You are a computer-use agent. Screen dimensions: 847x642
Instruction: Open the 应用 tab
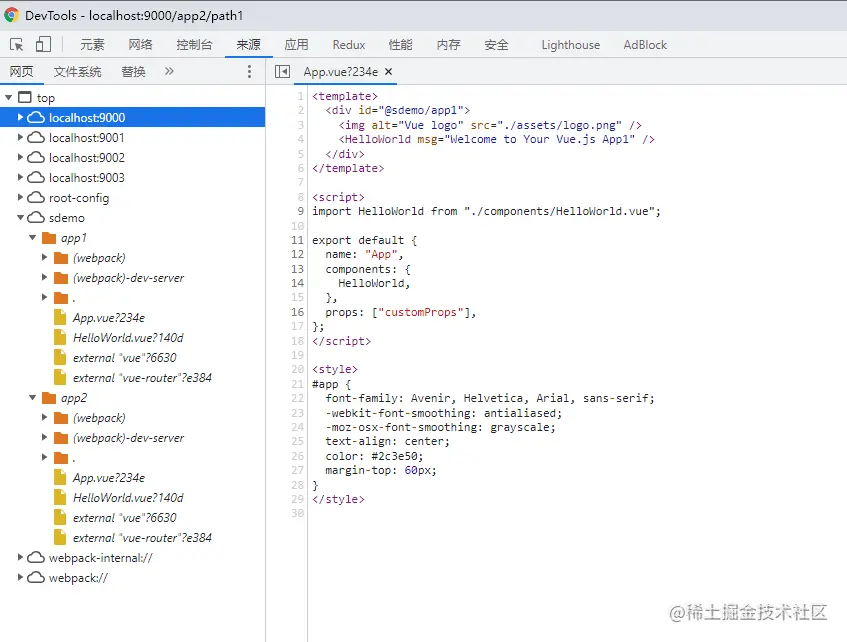pyautogui.click(x=297, y=45)
